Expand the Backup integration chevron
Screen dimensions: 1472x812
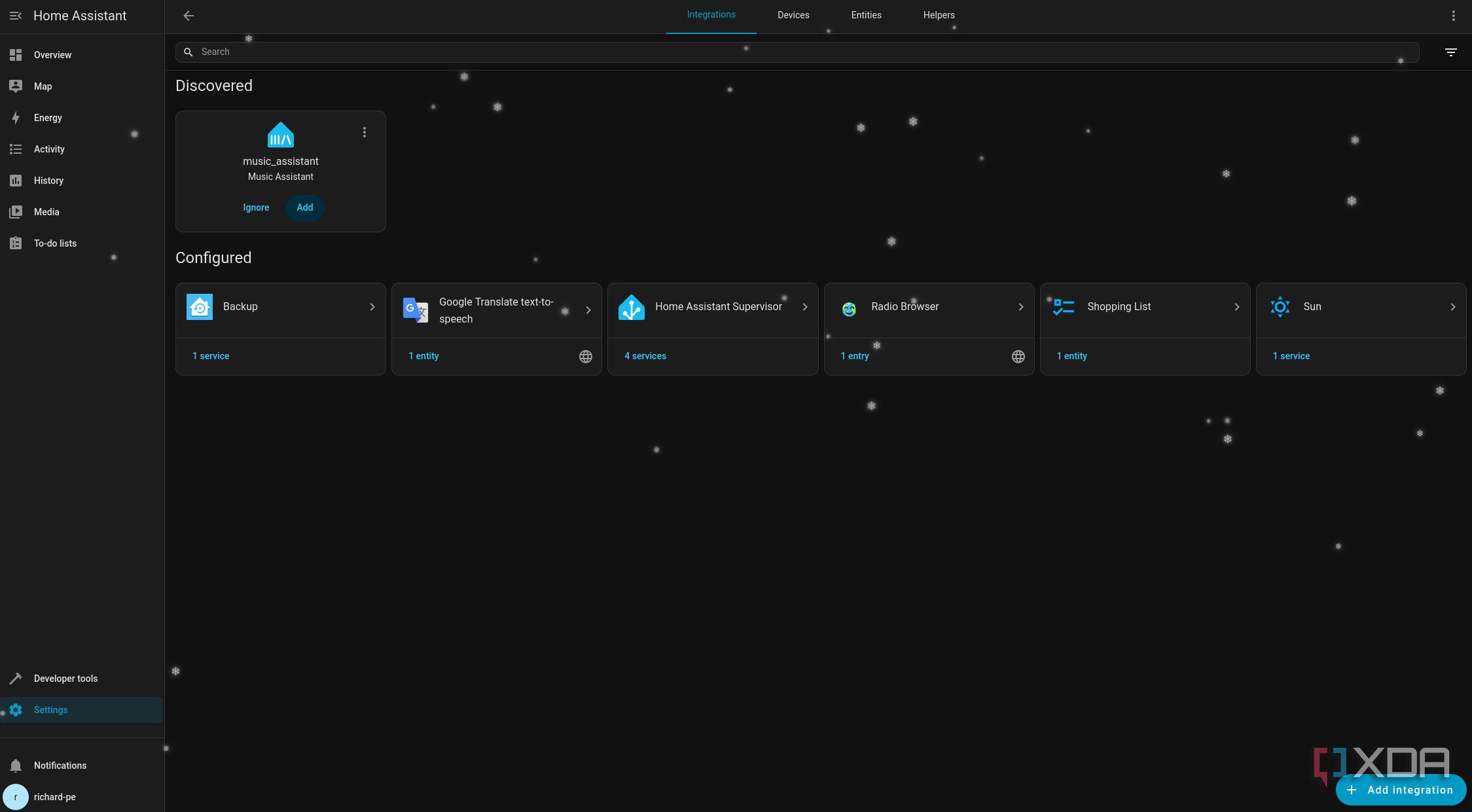point(372,307)
